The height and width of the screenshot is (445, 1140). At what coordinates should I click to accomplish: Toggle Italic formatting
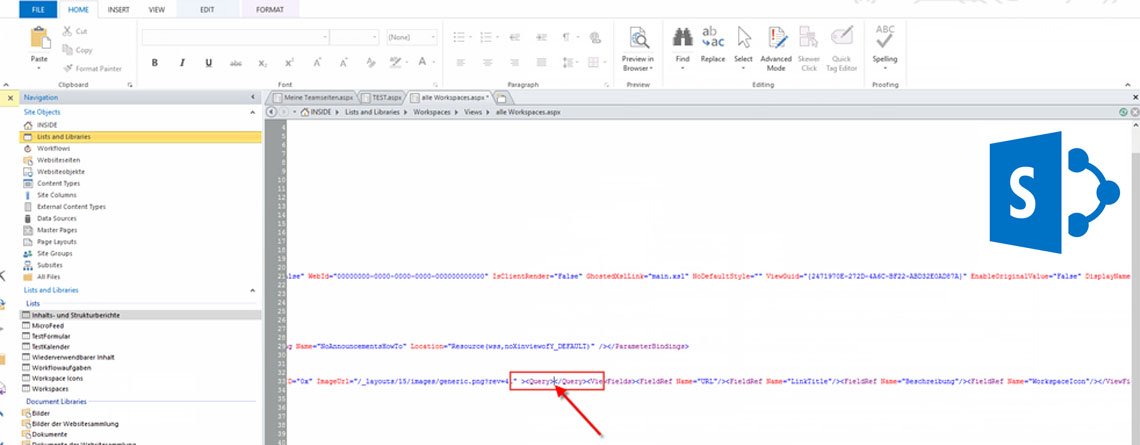[x=182, y=63]
